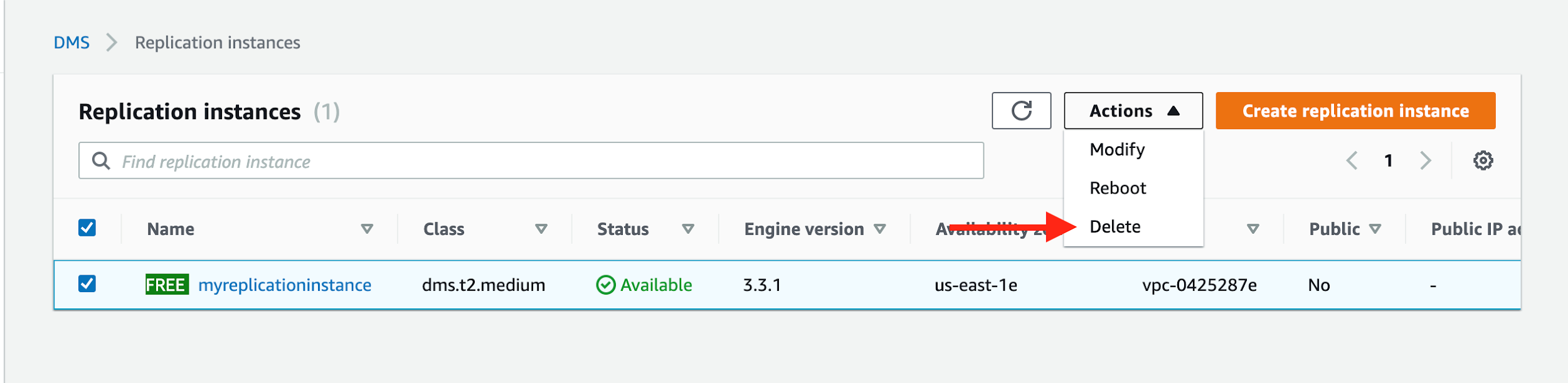Go to next page arrow
Image resolution: width=1568 pixels, height=383 pixels.
[1426, 161]
